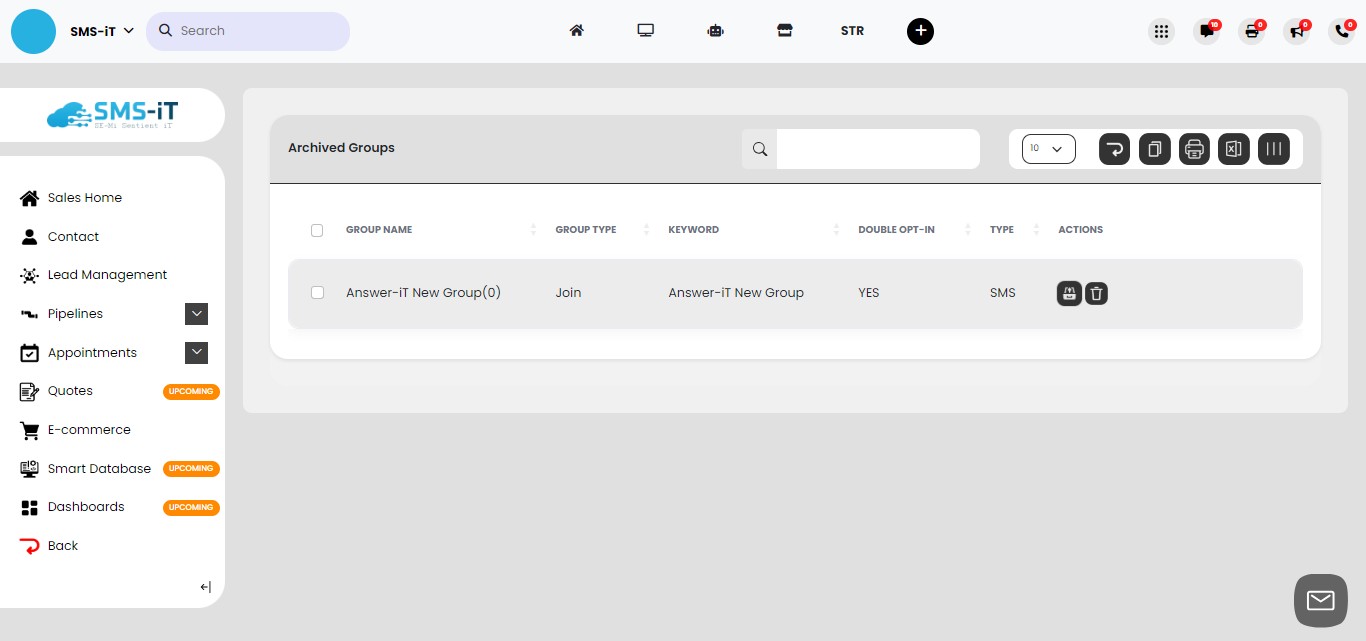
Task: Click the table search input field
Action: click(878, 148)
